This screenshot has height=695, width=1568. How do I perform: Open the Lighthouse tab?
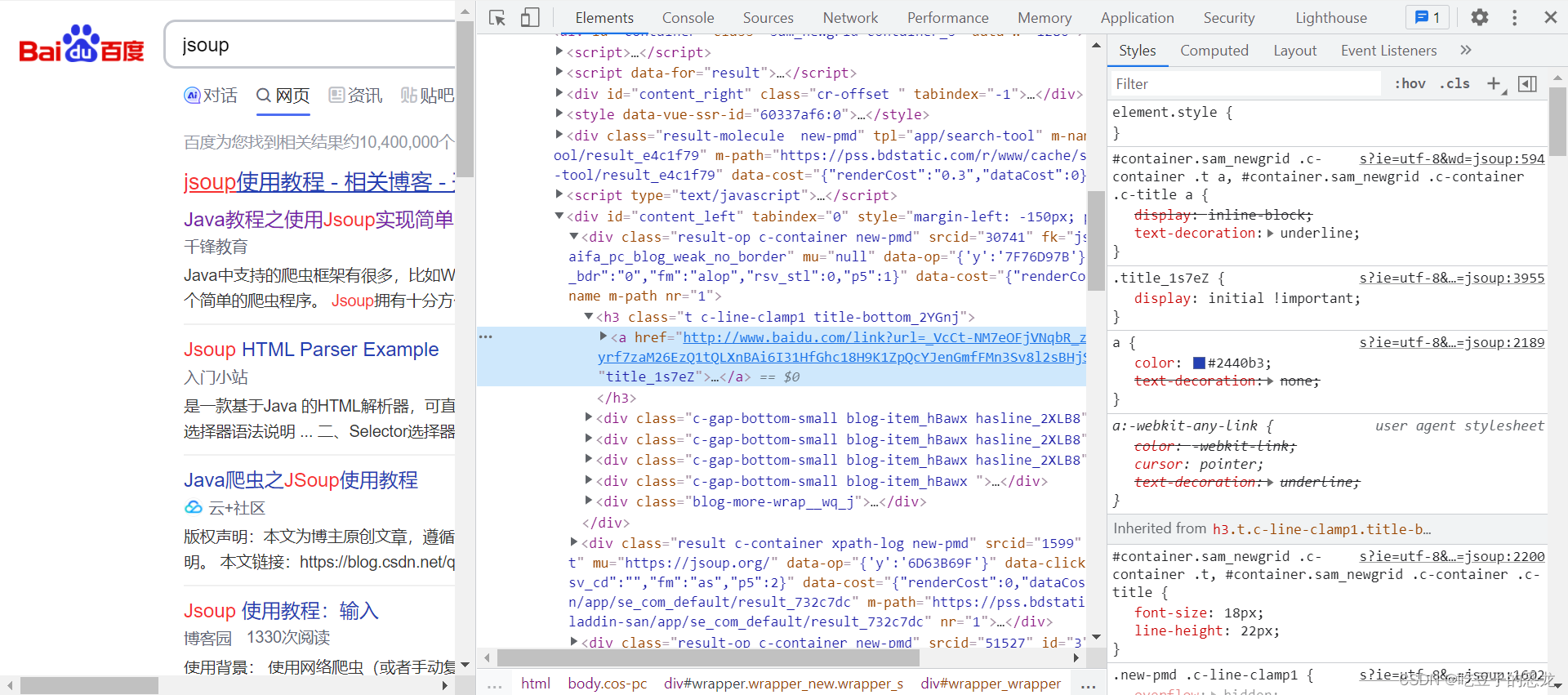pyautogui.click(x=1331, y=17)
